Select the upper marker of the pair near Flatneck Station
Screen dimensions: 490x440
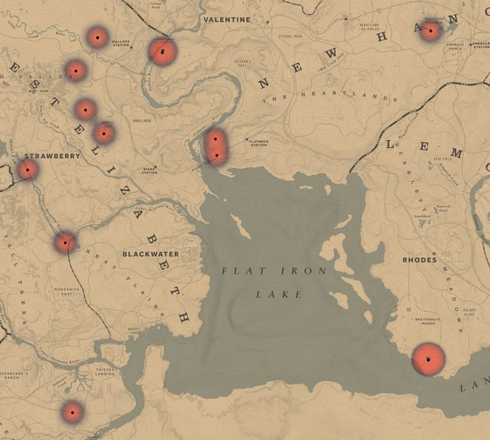click(x=215, y=139)
